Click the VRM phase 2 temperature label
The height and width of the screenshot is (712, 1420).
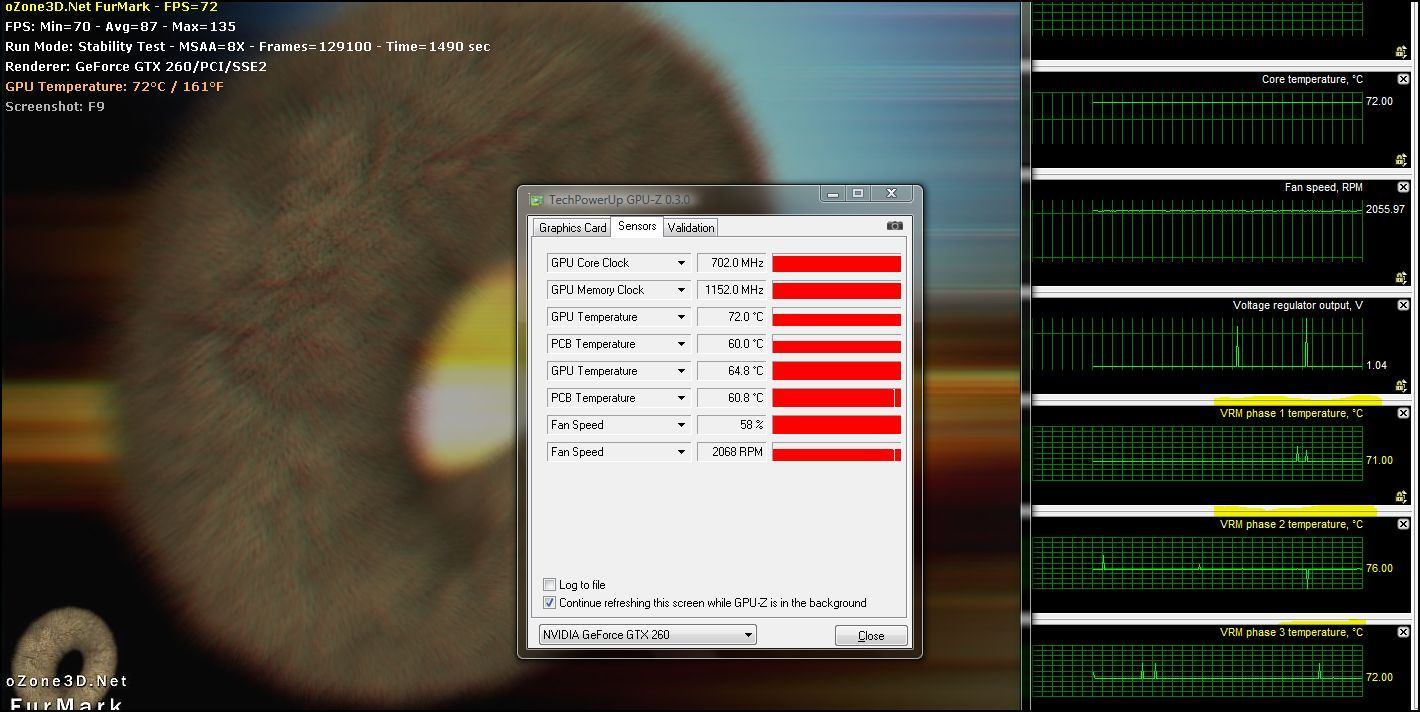pyautogui.click(x=1291, y=524)
